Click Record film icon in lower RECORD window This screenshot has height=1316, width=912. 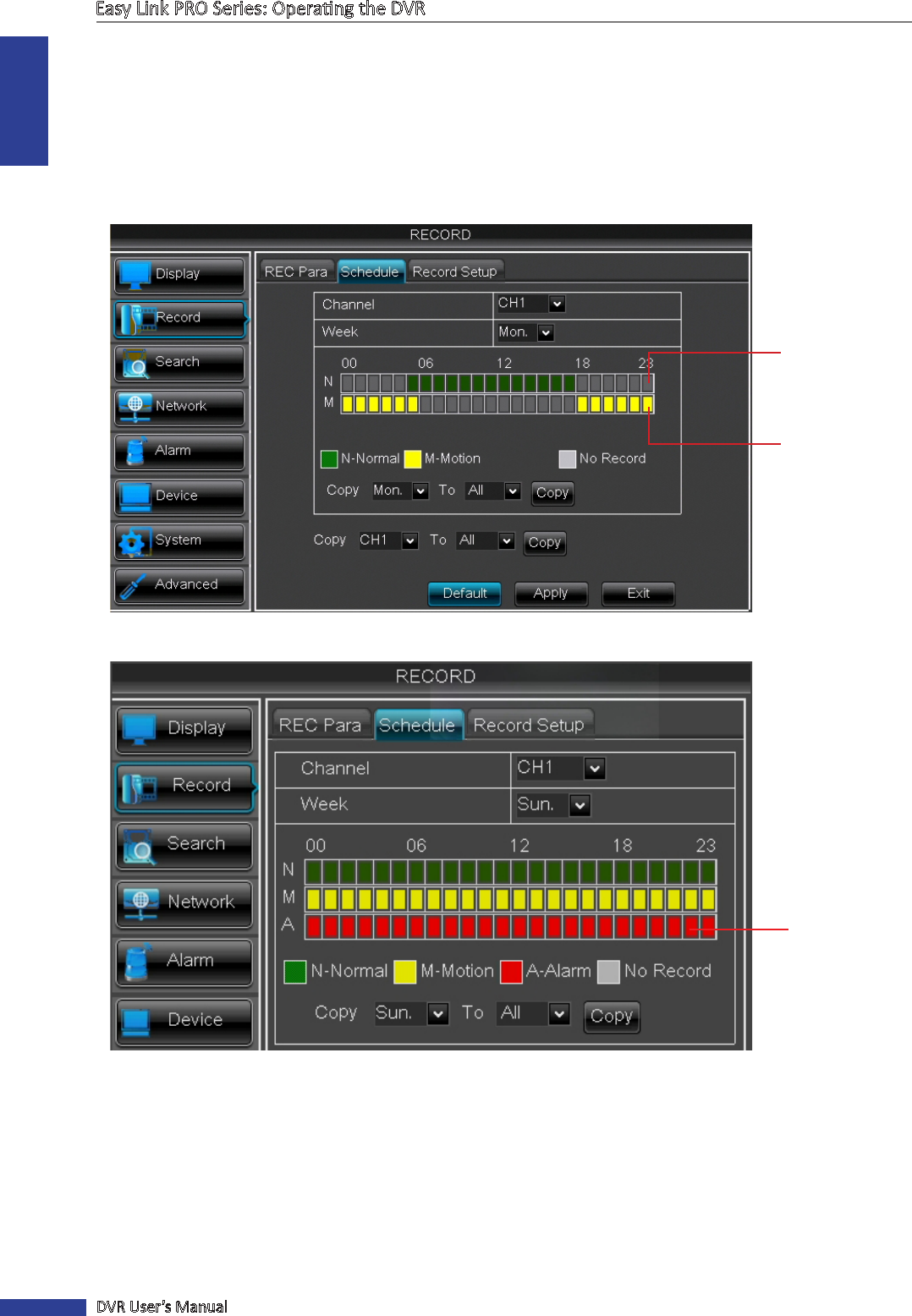[x=140, y=787]
